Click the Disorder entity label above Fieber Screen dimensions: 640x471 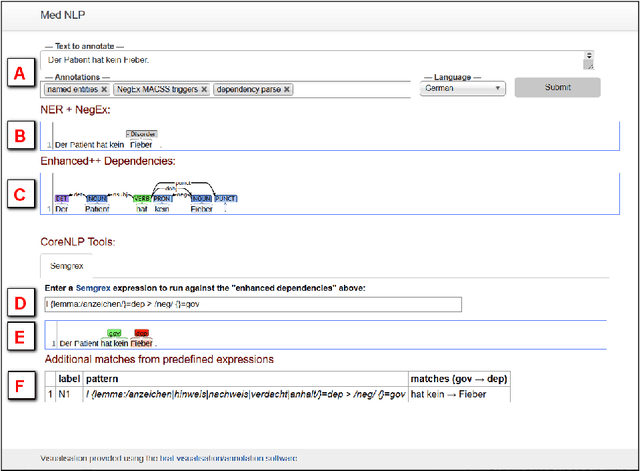click(142, 133)
